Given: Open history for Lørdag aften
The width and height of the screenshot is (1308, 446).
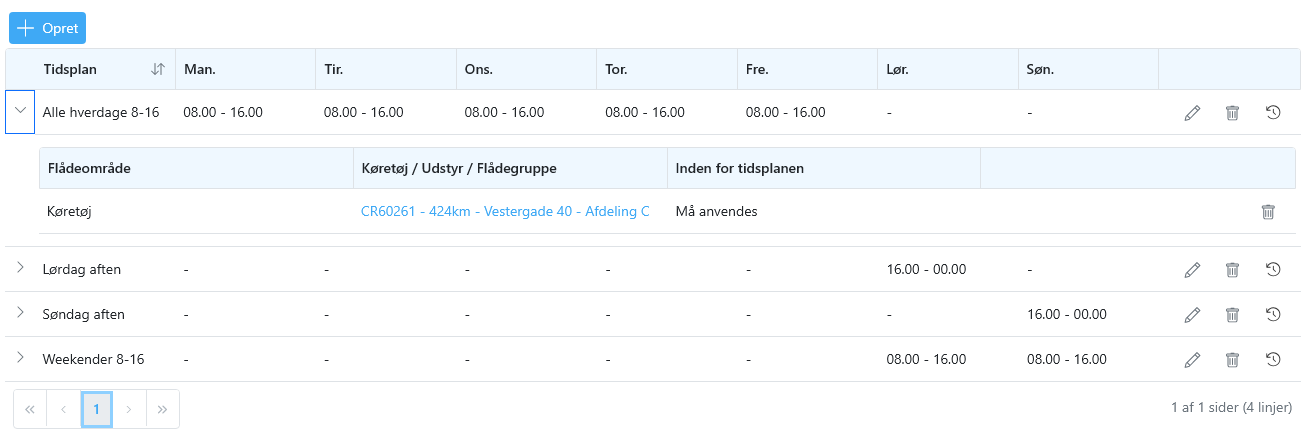Looking at the screenshot, I should pos(1273,269).
